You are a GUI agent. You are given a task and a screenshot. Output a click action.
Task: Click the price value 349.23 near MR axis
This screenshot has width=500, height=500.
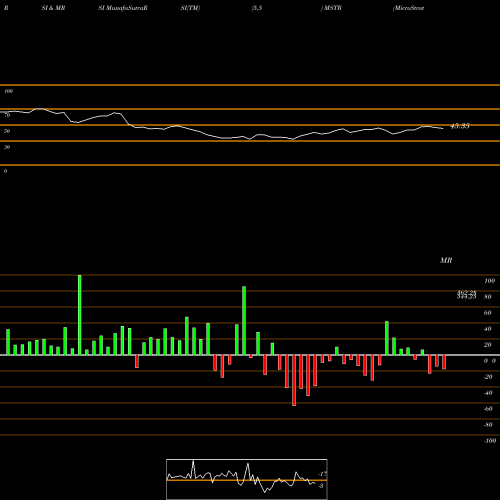[467, 297]
